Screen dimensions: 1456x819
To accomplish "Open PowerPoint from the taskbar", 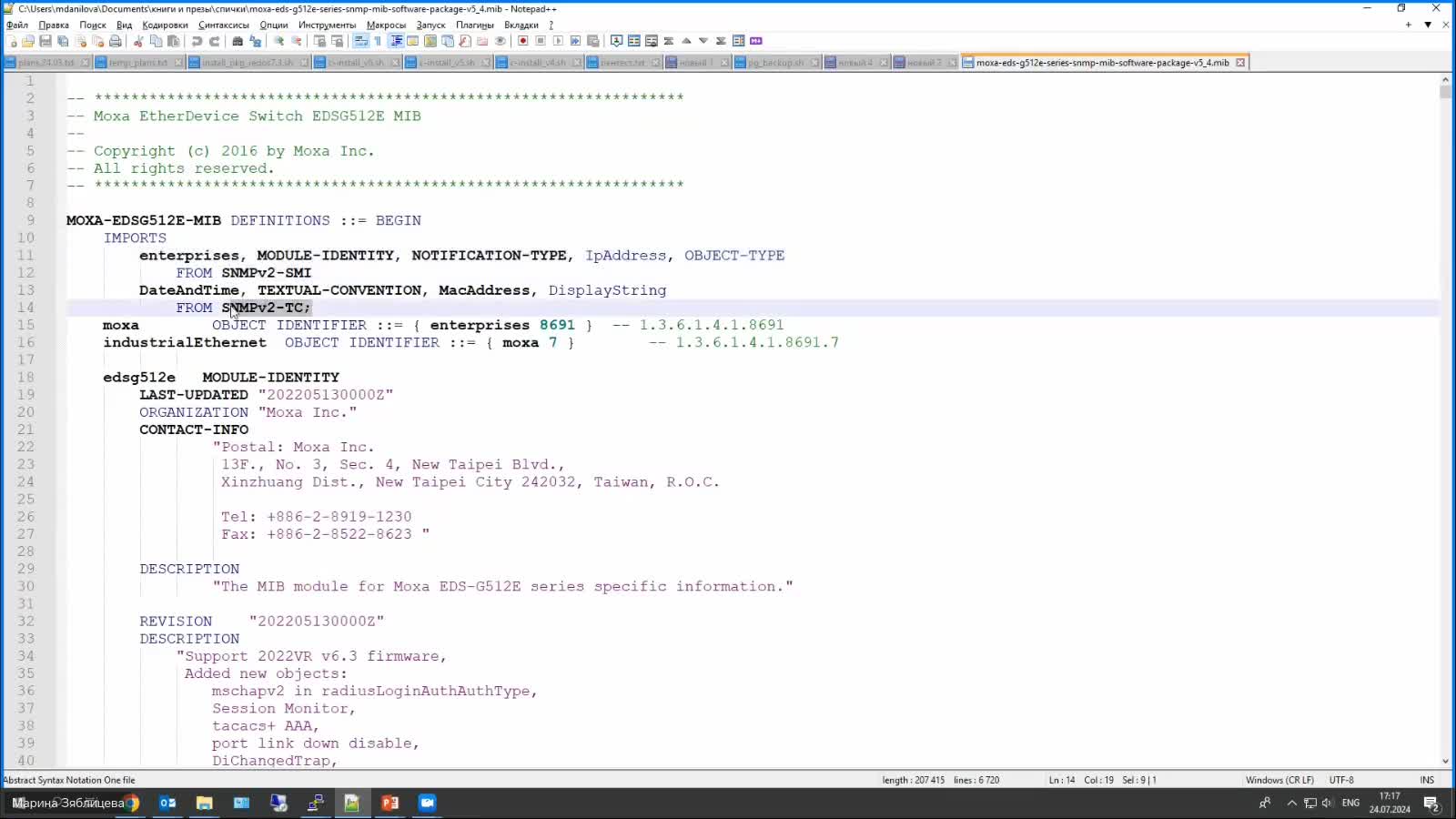I will coord(389,803).
